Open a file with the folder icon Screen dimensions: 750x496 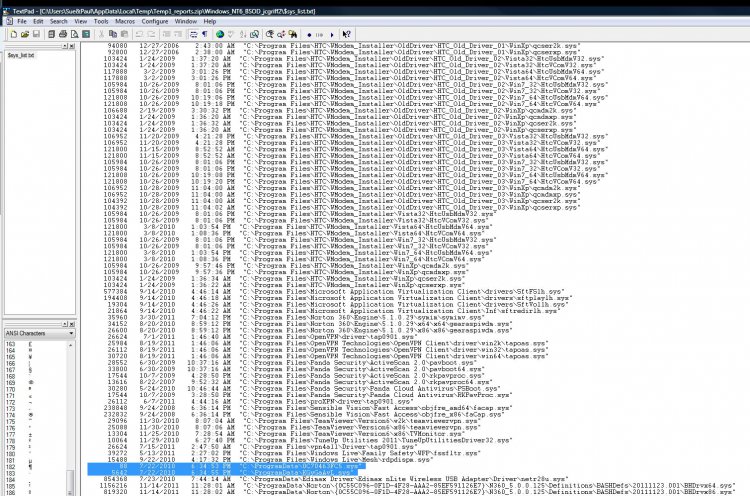click(25, 34)
